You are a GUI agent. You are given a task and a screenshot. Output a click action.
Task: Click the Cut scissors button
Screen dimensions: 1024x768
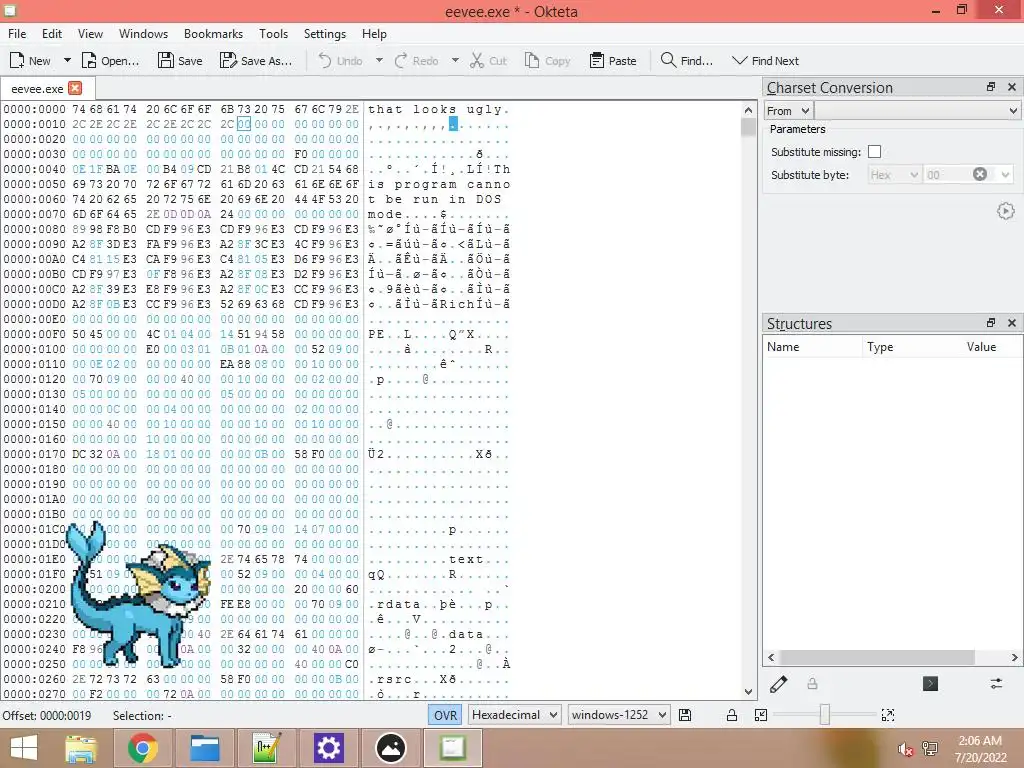[488, 61]
